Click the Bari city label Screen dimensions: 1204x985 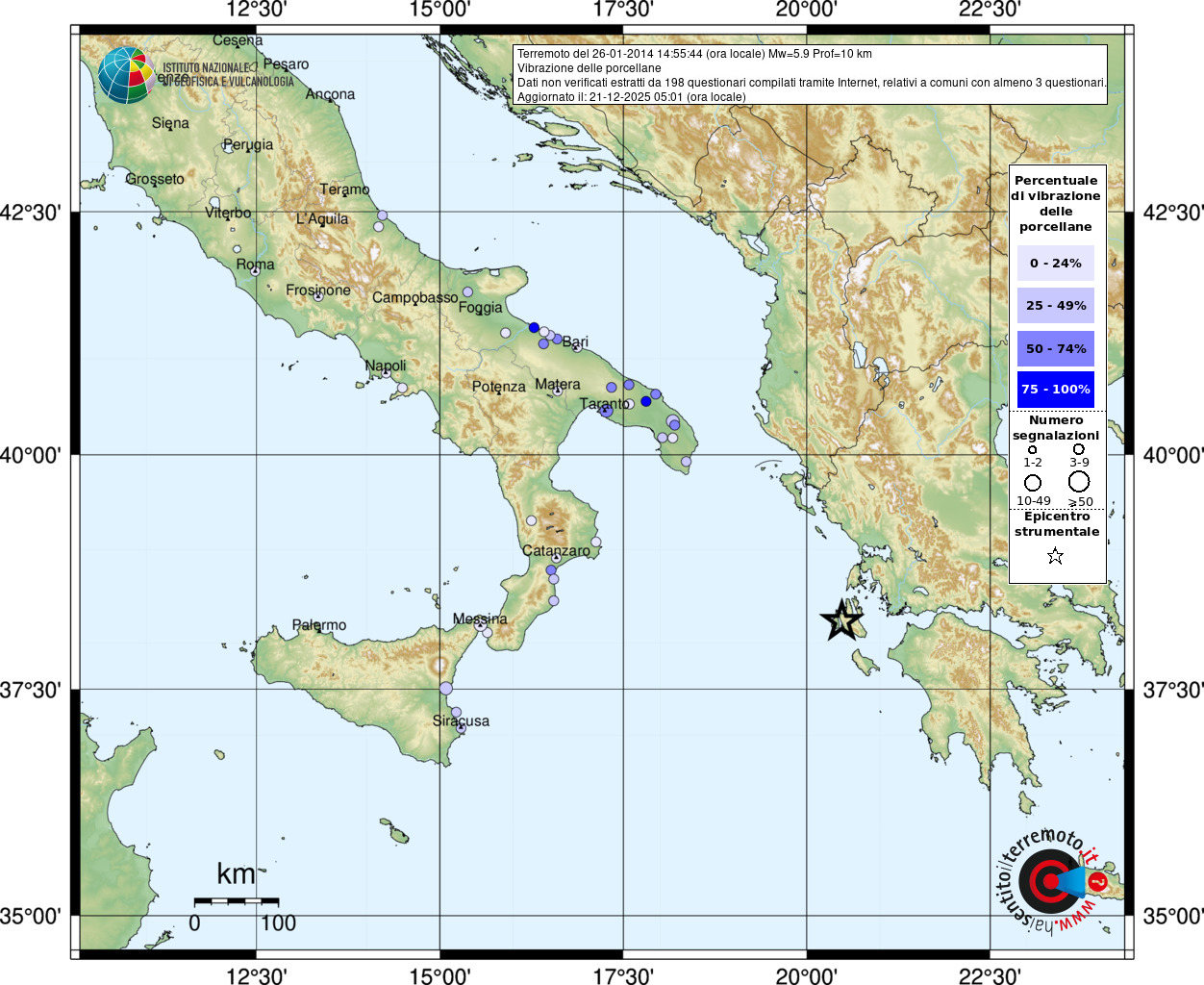[575, 341]
